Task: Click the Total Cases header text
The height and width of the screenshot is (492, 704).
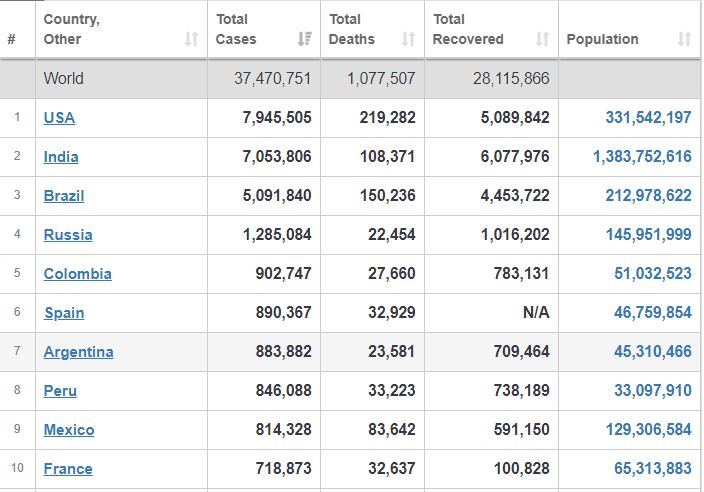Action: (236, 29)
